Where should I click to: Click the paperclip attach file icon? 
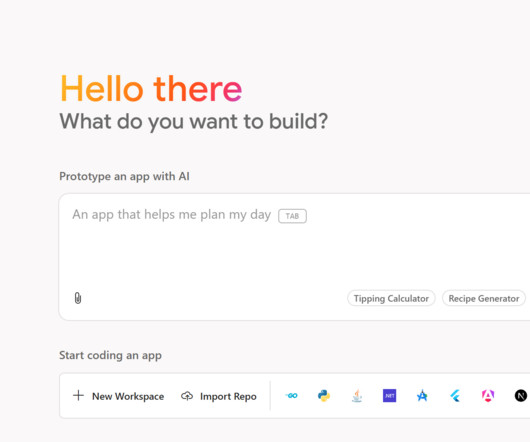(78, 298)
